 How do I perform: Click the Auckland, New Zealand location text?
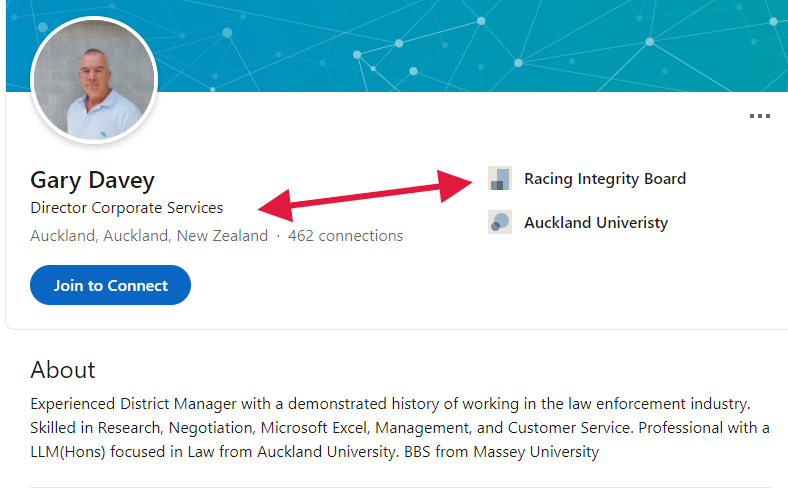click(x=149, y=236)
